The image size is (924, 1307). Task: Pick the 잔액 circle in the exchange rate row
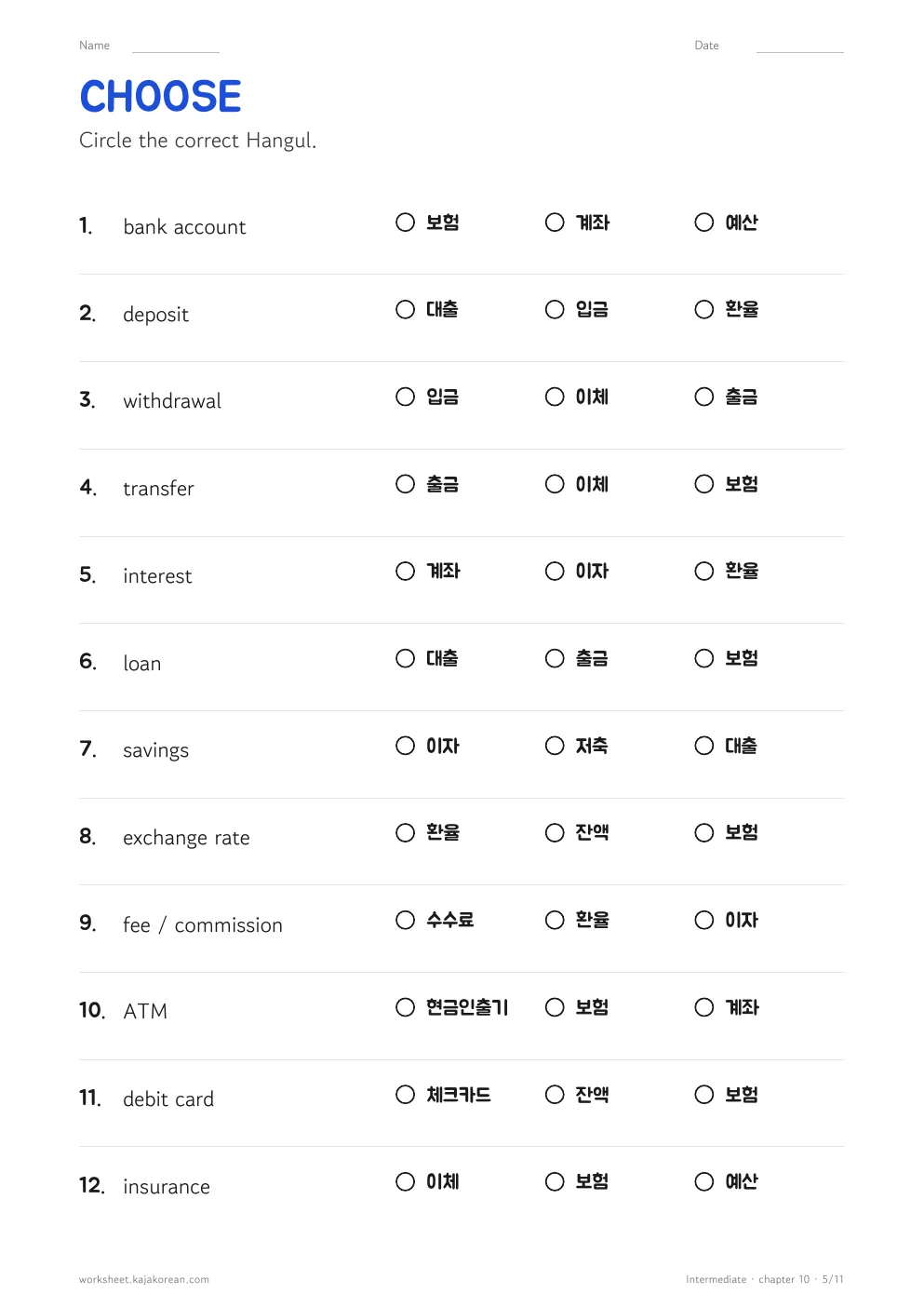pos(555,832)
